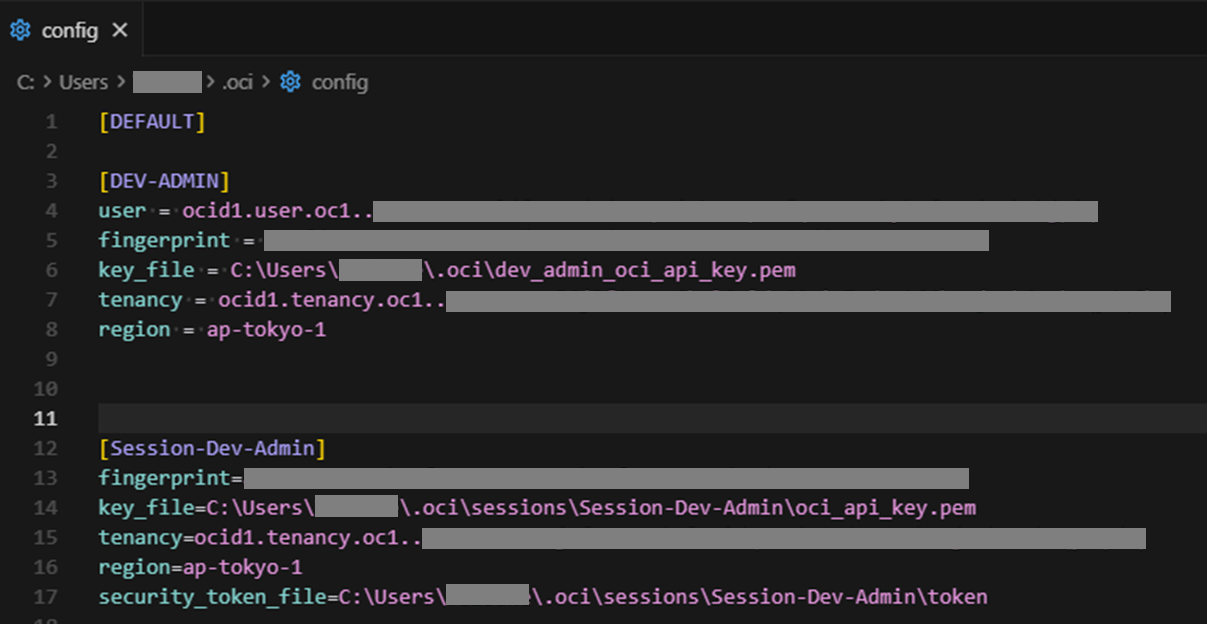Close the config editor tab

(120, 30)
